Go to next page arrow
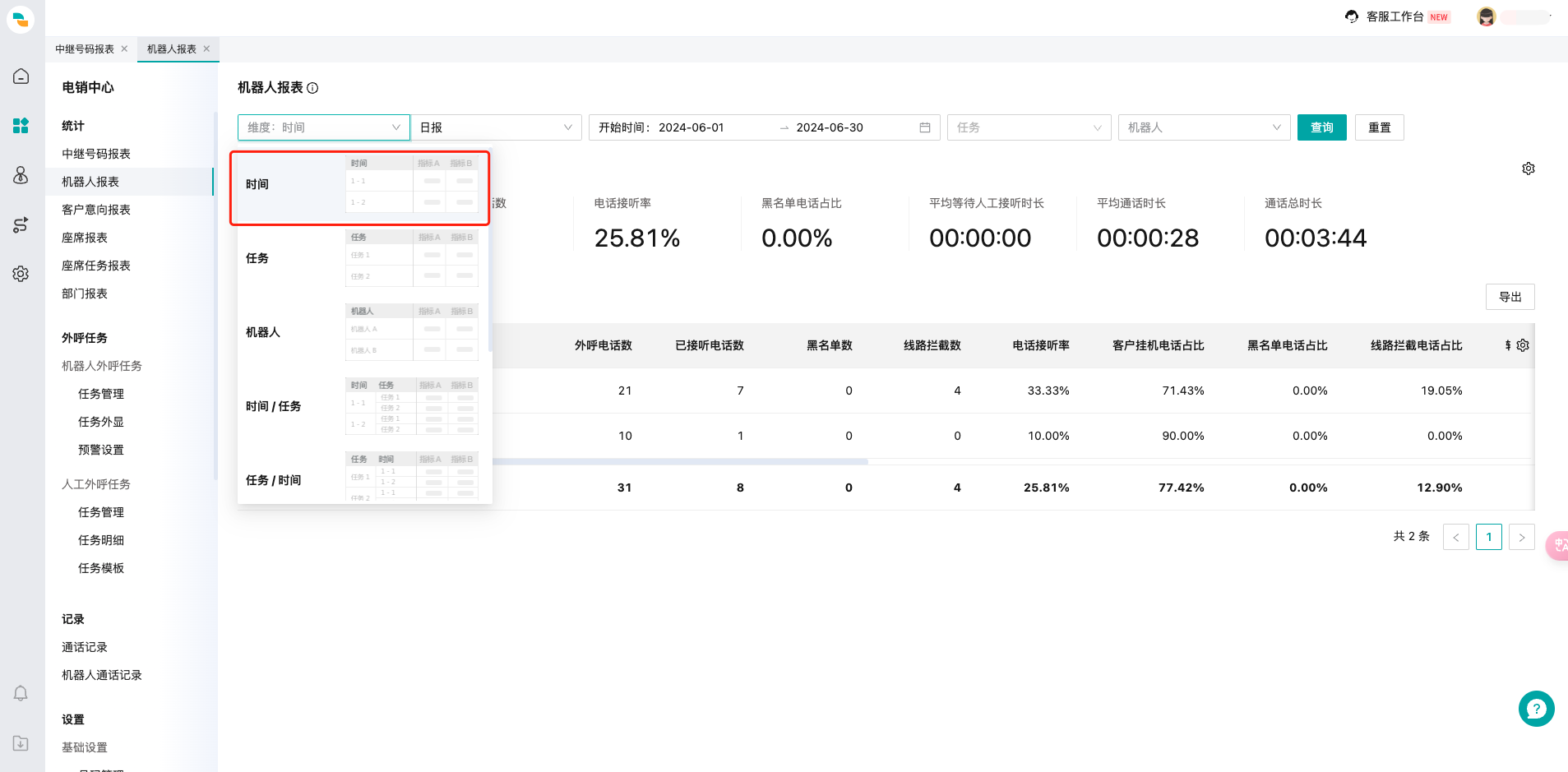 (x=1522, y=537)
